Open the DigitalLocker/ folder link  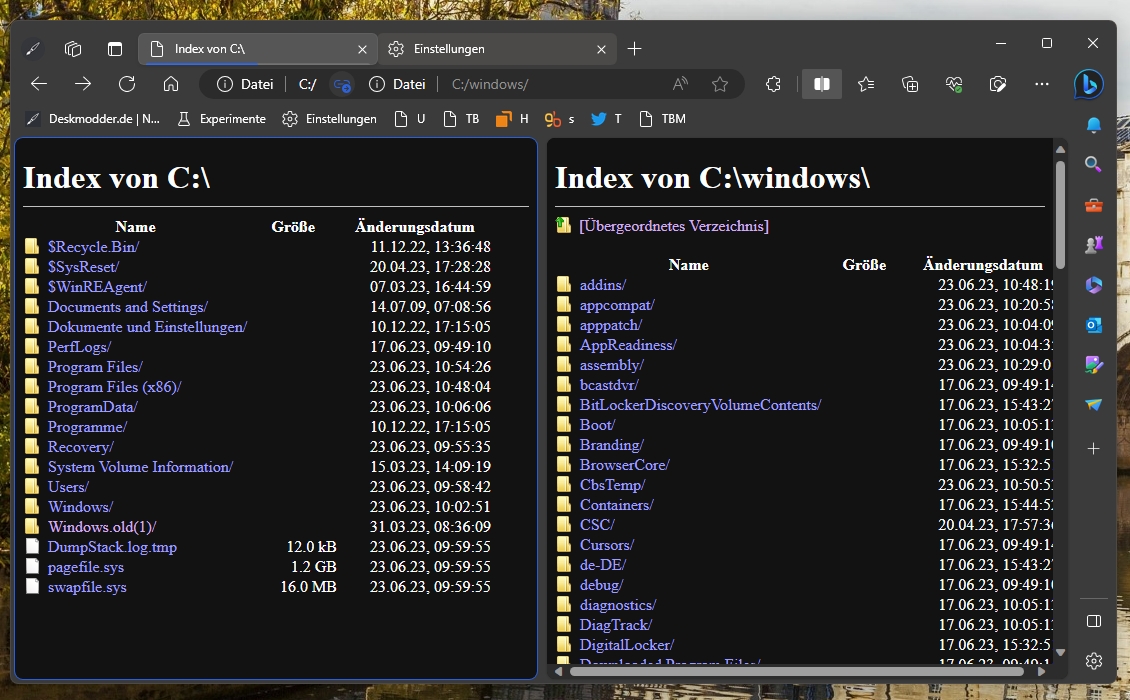[x=627, y=645]
